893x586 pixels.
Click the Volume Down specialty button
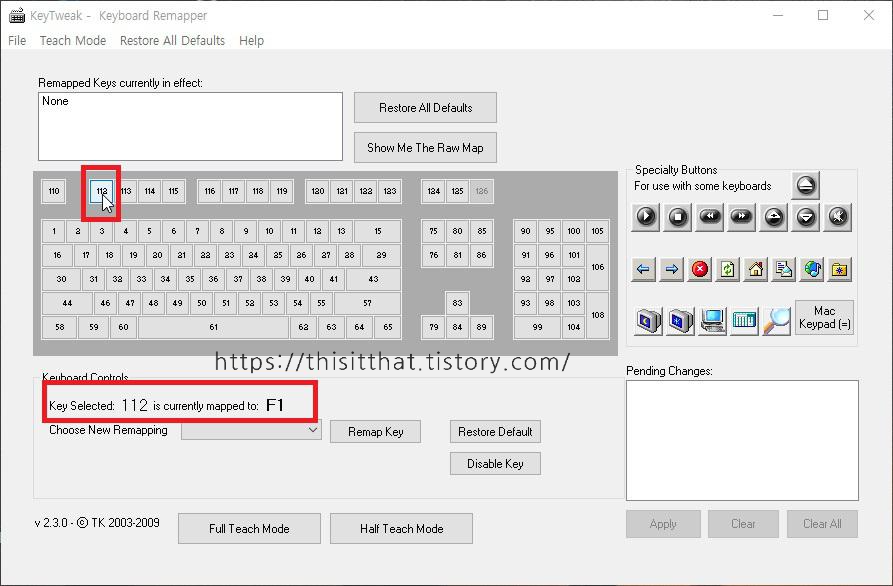[x=806, y=217]
